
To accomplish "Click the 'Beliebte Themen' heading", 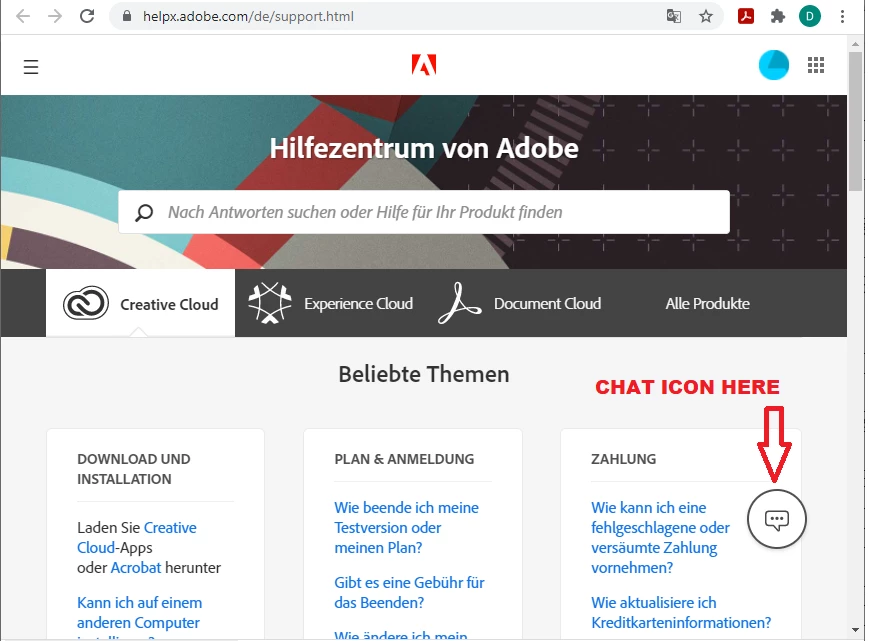I will (x=424, y=374).
